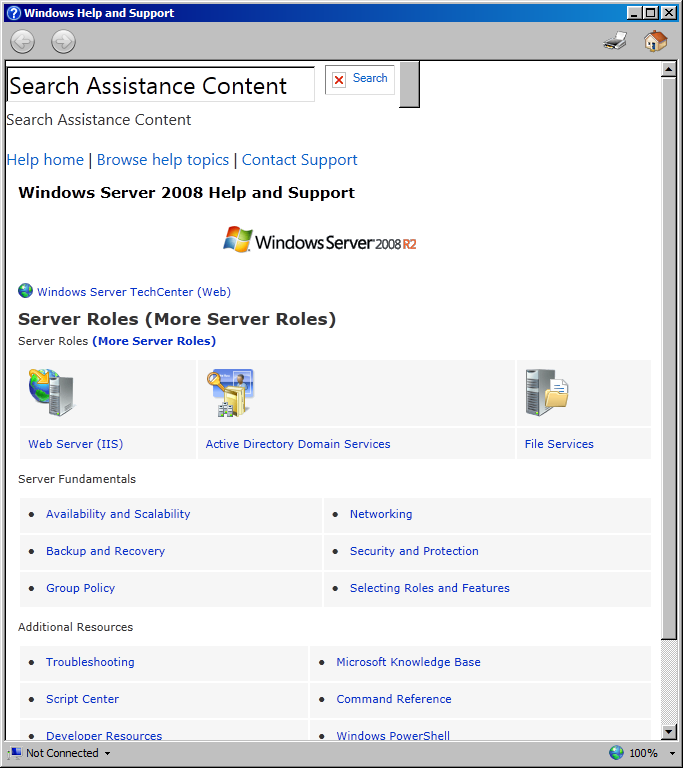Open the File Services link
The image size is (684, 768).
pos(559,444)
